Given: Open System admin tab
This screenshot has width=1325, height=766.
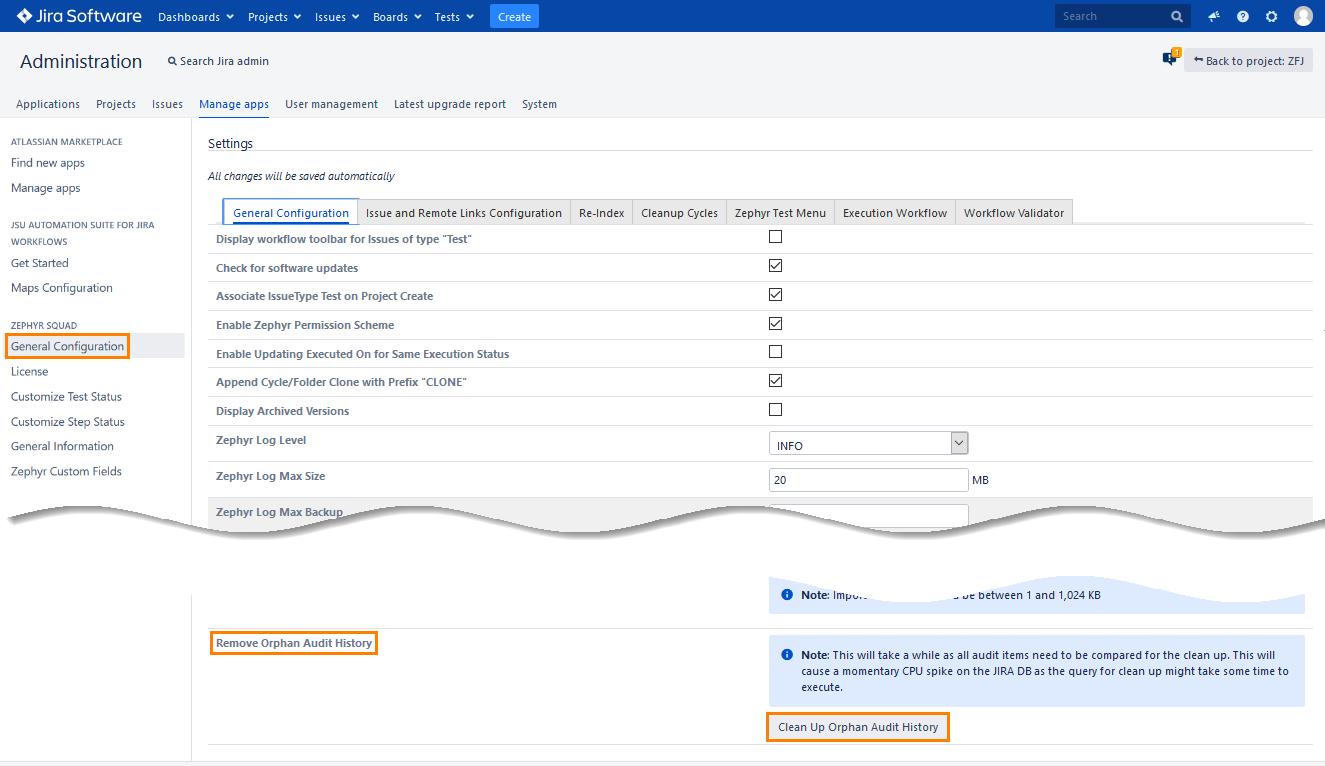Looking at the screenshot, I should tap(539, 104).
